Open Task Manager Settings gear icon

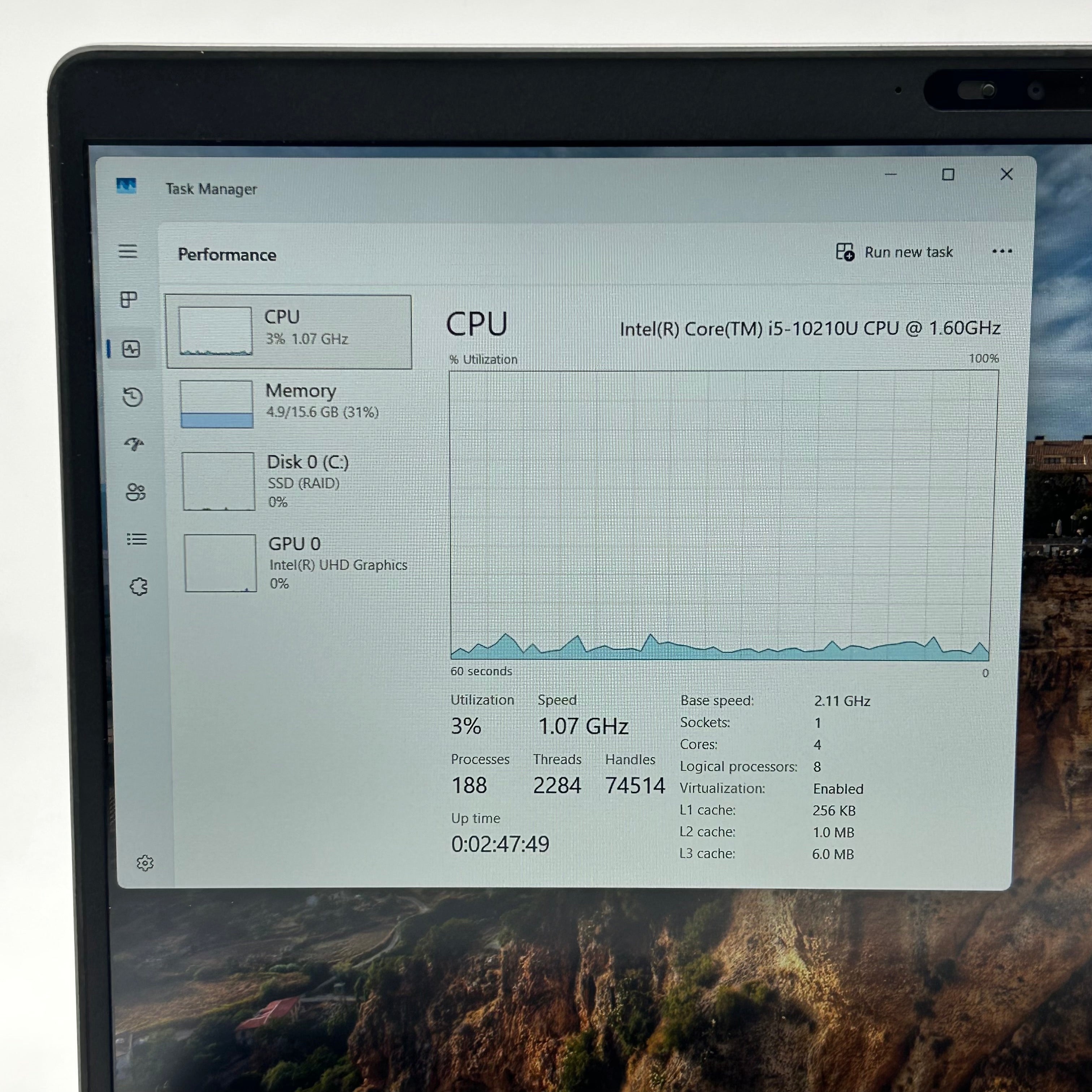[x=145, y=863]
